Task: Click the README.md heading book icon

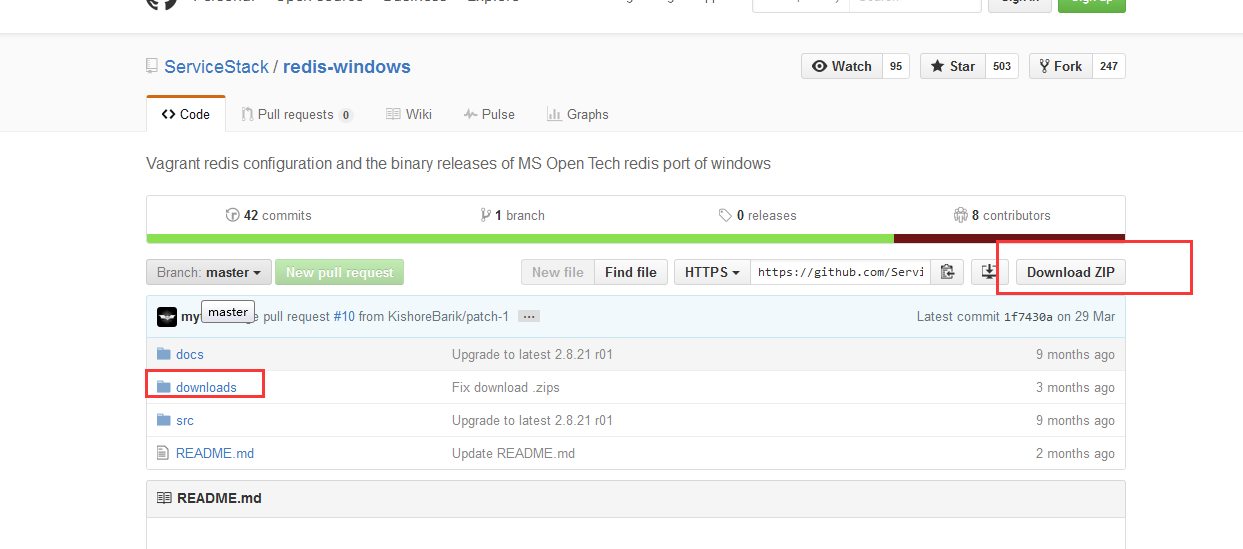Action: pos(164,497)
